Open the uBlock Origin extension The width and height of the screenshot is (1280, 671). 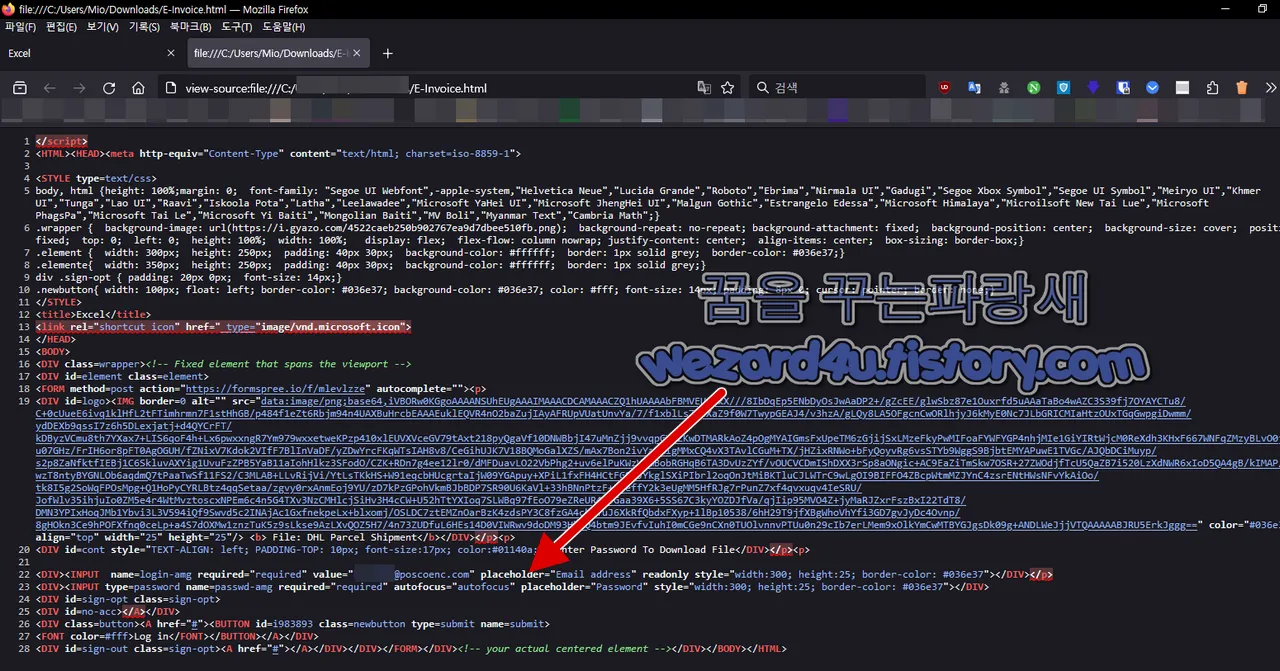[x=944, y=88]
